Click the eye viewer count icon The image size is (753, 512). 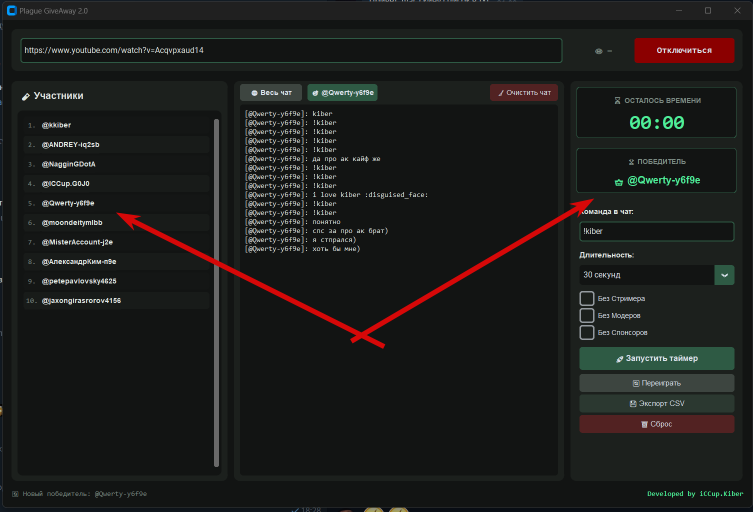point(598,51)
